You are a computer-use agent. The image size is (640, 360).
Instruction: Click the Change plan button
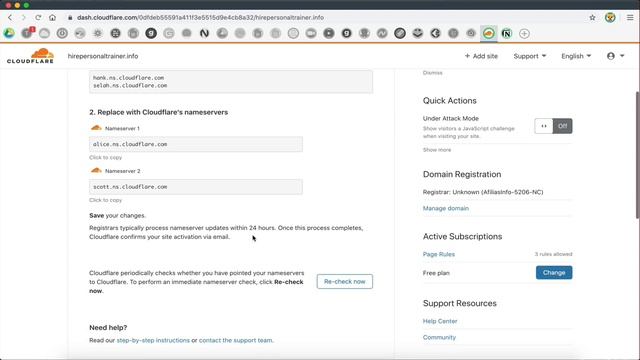click(x=554, y=273)
